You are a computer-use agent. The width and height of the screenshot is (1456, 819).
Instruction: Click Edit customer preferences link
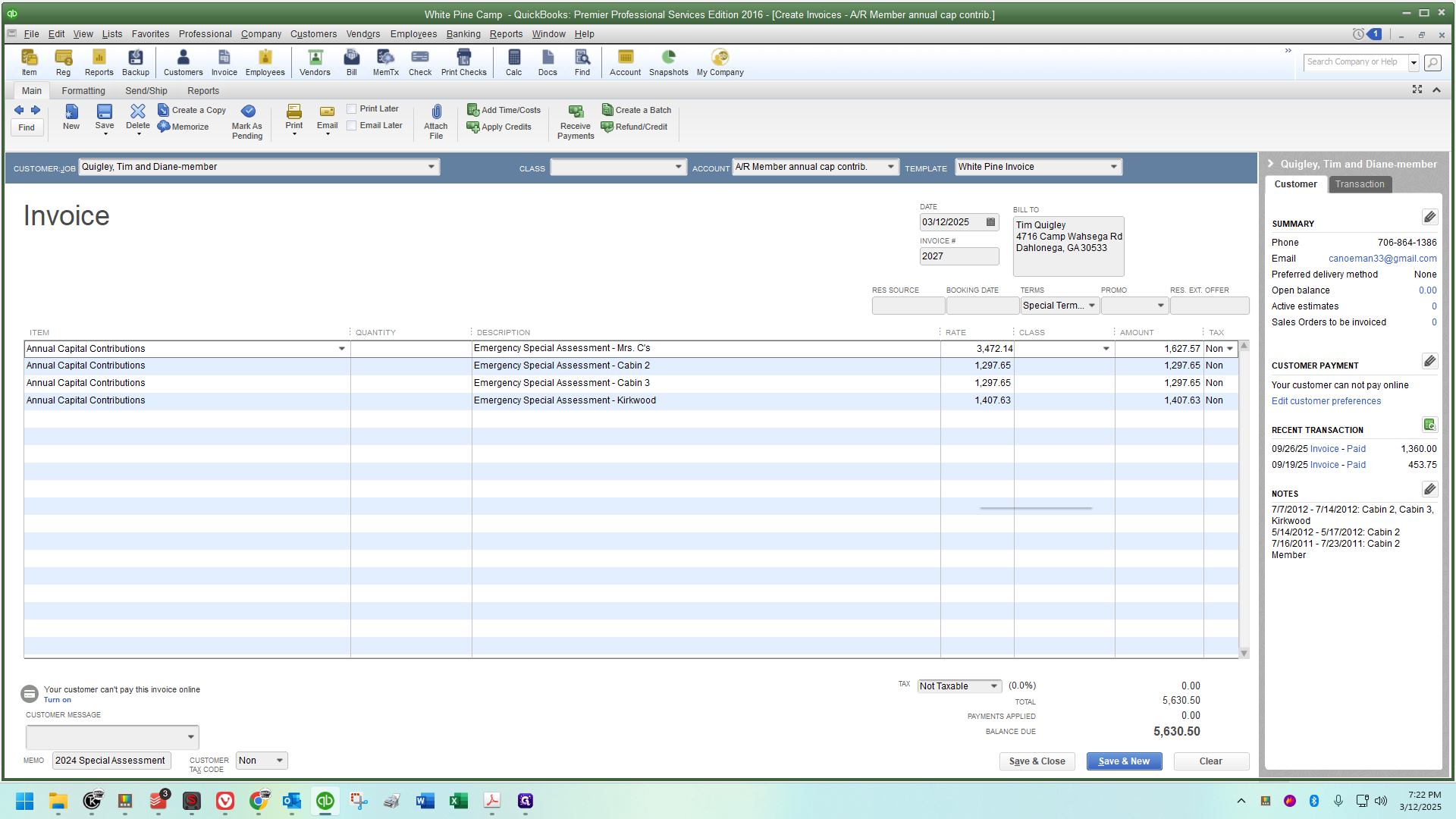[x=1326, y=401]
